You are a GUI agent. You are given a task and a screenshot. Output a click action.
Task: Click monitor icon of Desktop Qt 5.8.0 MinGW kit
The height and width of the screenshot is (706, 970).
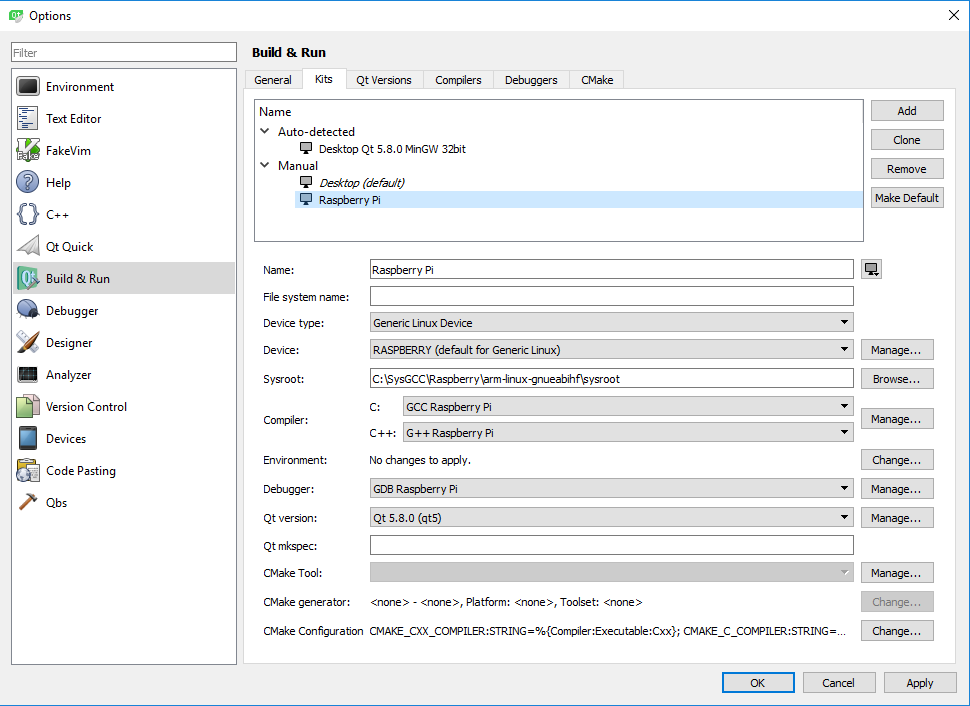tap(306, 149)
